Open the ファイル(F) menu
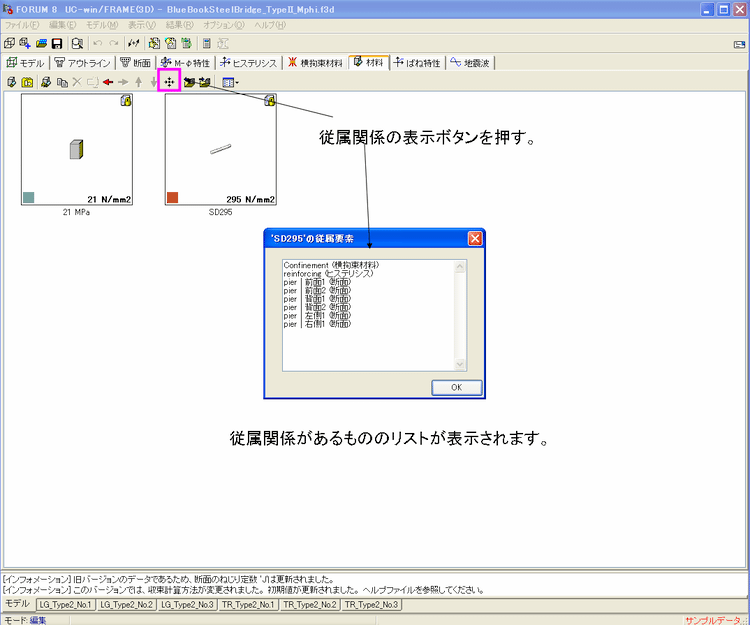This screenshot has width=750, height=625. coord(22,25)
